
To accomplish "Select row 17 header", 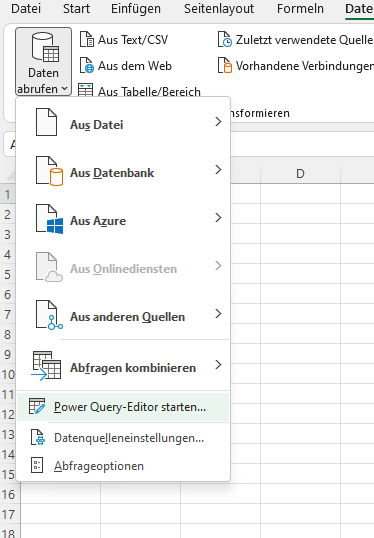I will click(9, 514).
